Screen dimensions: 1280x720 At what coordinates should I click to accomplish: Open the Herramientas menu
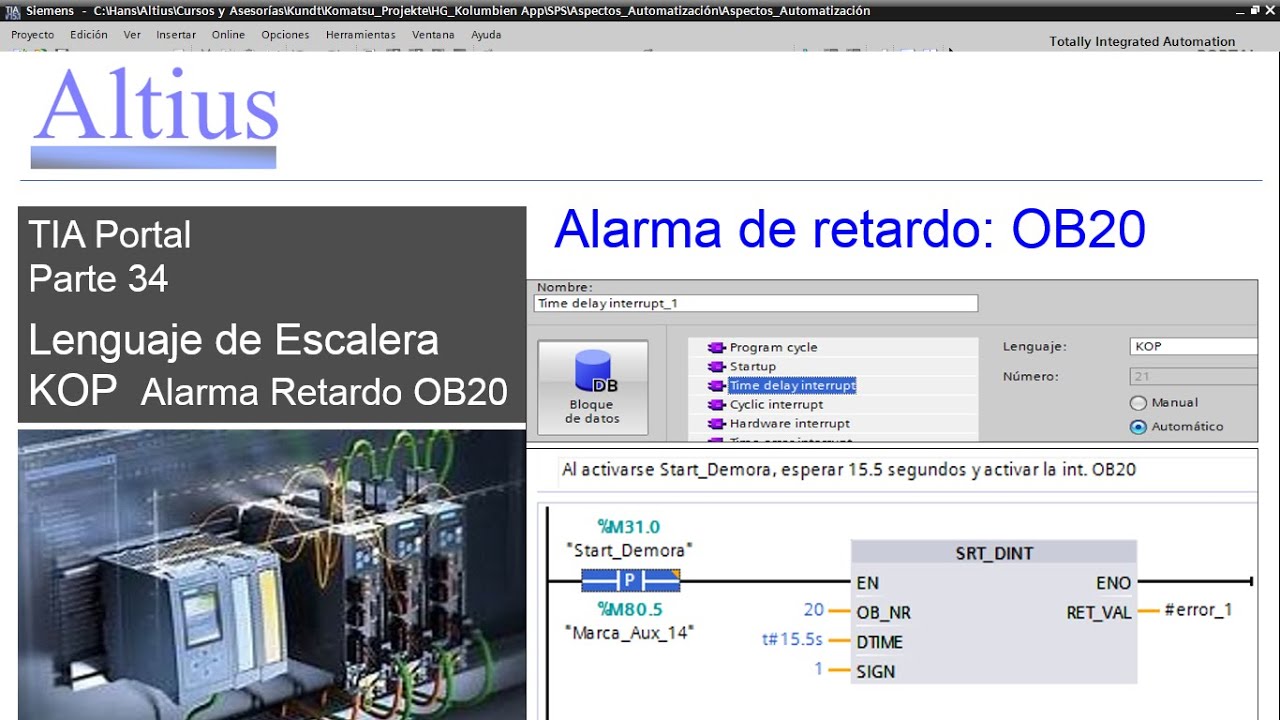[x=360, y=34]
